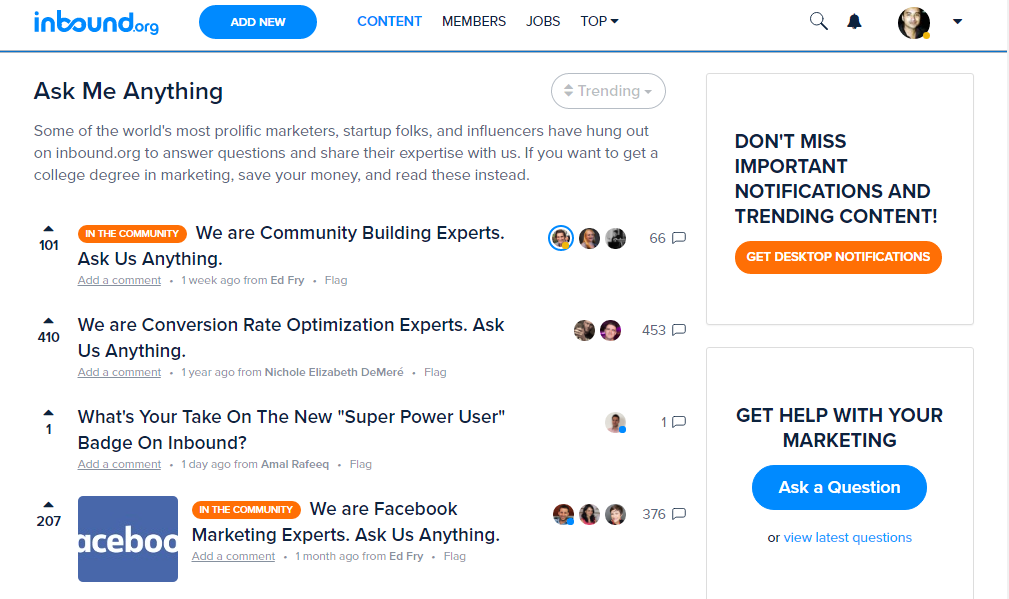Open the JOBS section
The height and width of the screenshot is (599, 1009).
point(543,21)
